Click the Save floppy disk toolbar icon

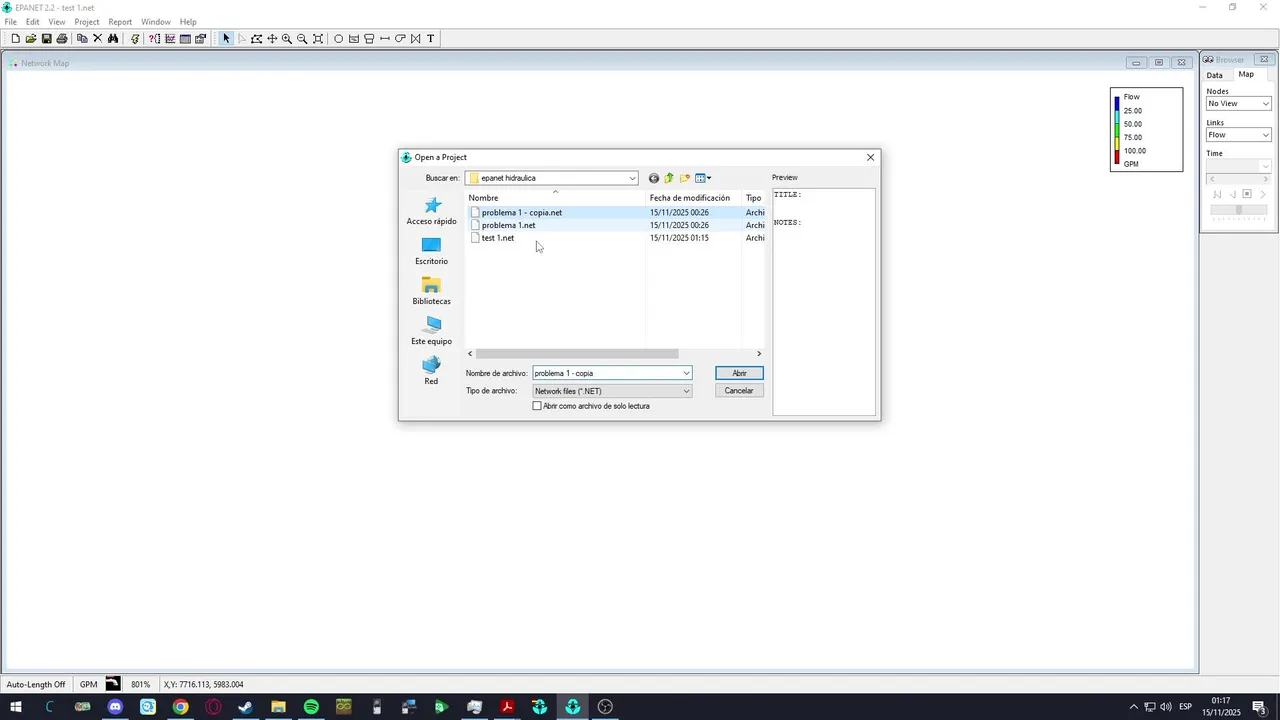coord(46,39)
